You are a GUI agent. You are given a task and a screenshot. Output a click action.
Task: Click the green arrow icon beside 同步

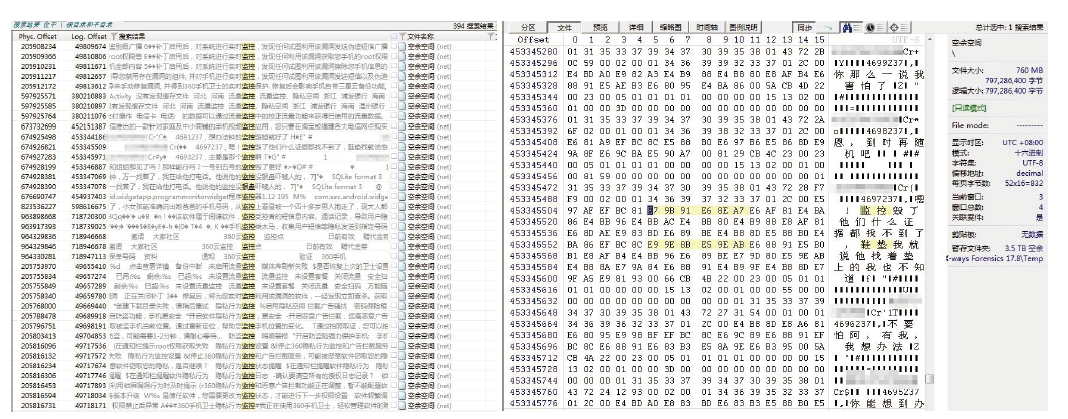828,27
